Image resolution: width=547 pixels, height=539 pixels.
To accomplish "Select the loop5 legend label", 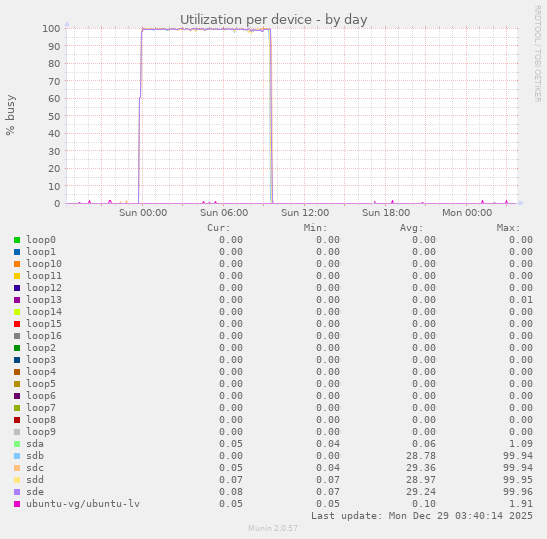I will (x=41, y=384).
